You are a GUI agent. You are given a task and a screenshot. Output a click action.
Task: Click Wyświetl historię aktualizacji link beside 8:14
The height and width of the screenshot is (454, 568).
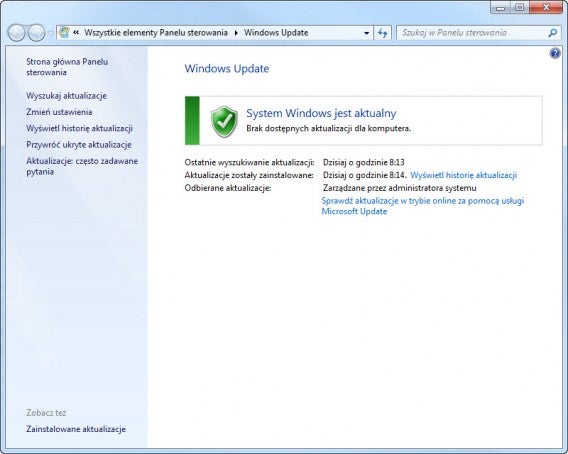click(463, 175)
